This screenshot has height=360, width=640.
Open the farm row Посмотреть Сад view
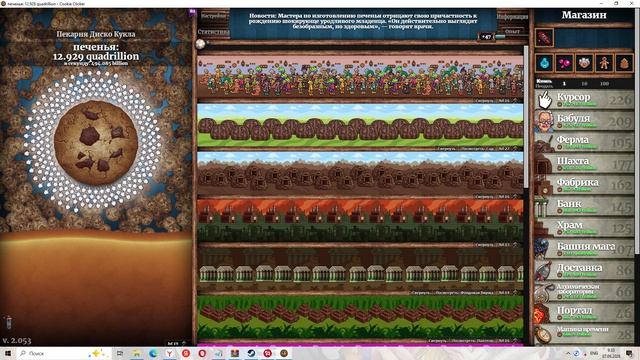pyautogui.click(x=478, y=149)
